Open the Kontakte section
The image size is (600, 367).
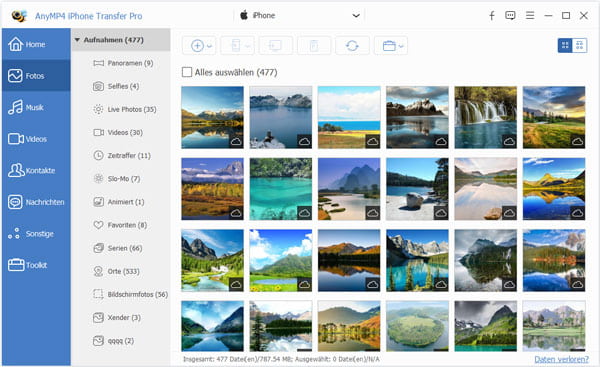tap(36, 170)
